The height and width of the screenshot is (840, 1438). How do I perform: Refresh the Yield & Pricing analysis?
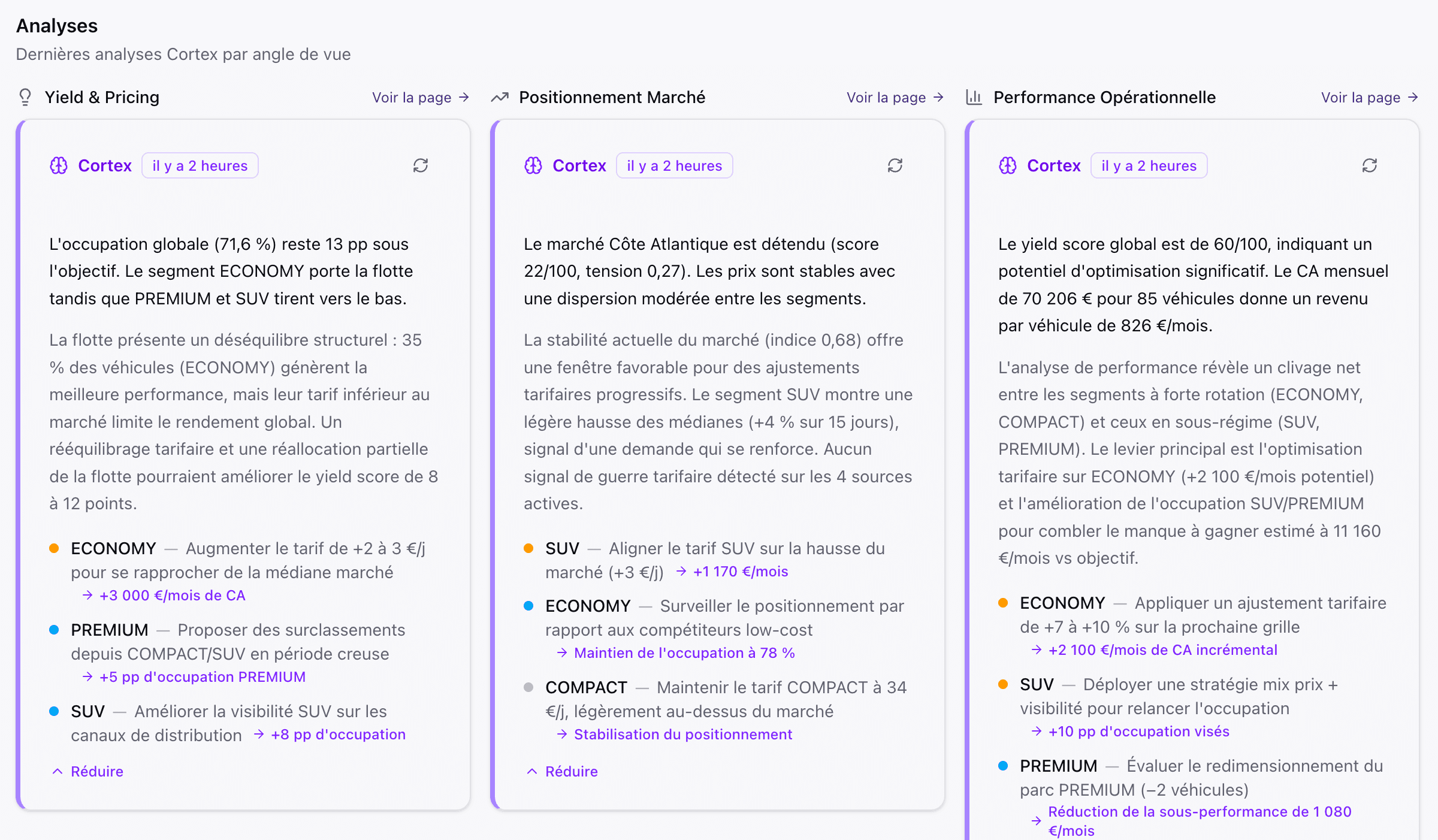point(421,165)
